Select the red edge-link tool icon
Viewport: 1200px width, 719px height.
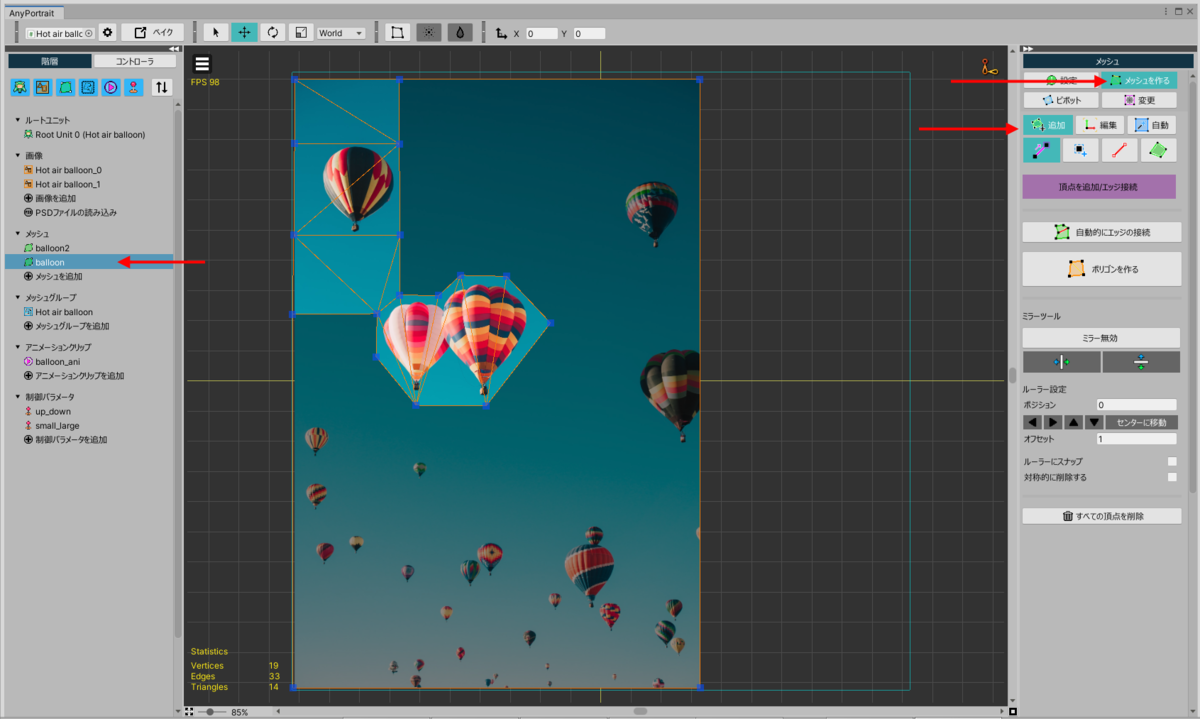point(1119,151)
